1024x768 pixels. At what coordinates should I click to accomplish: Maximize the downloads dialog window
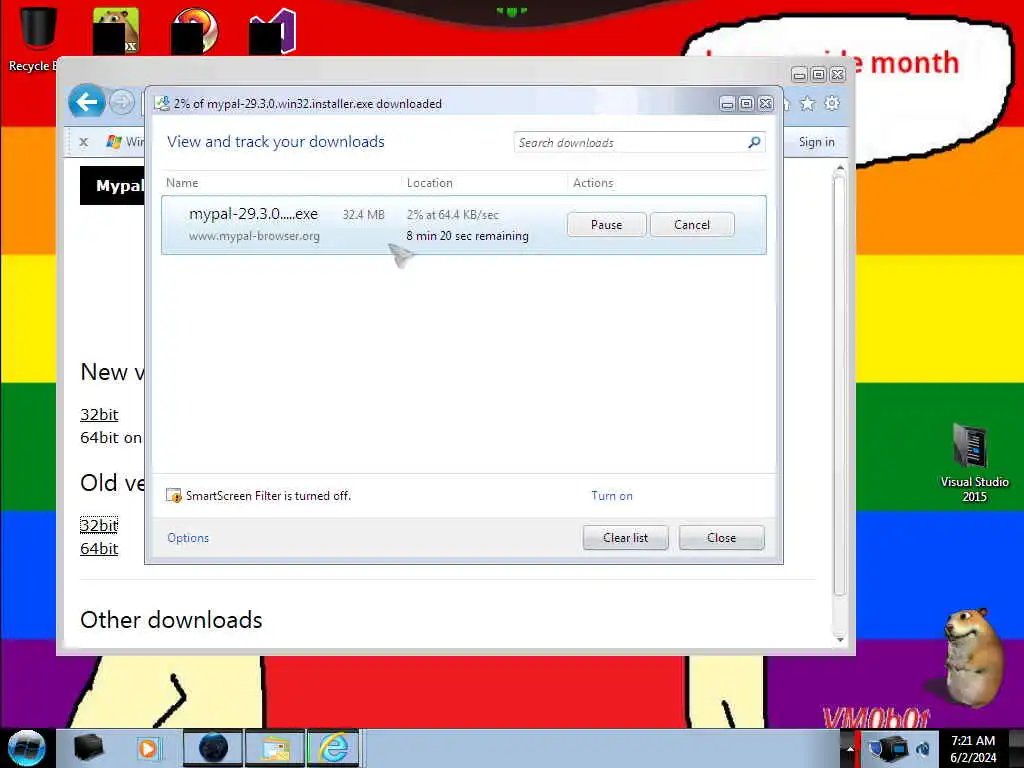click(x=746, y=103)
